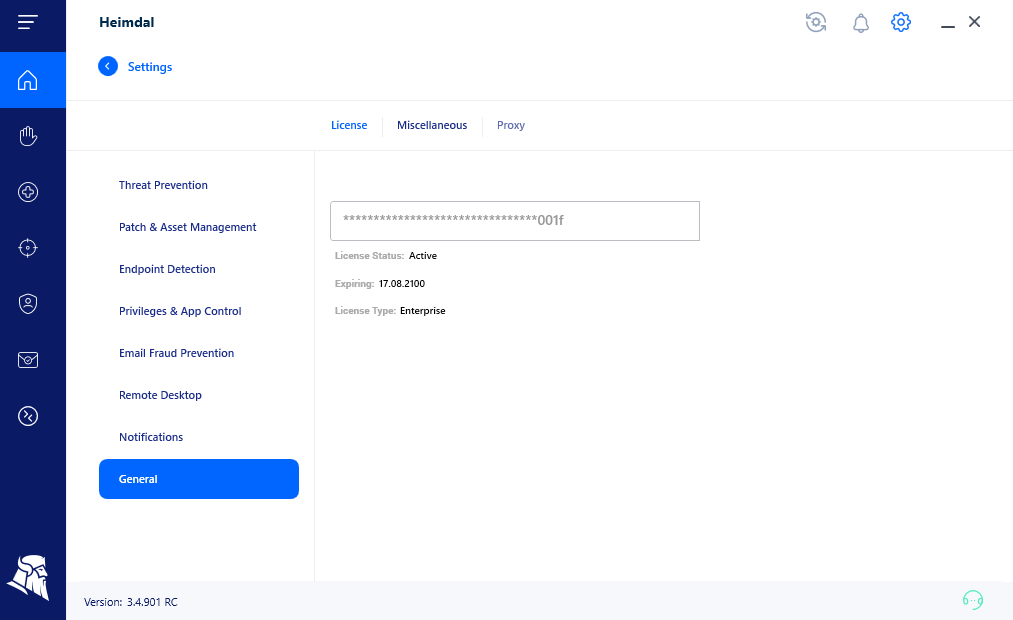Open the shield-user Privileges sidebar icon
The height and width of the screenshot is (620, 1013).
[x=28, y=304]
